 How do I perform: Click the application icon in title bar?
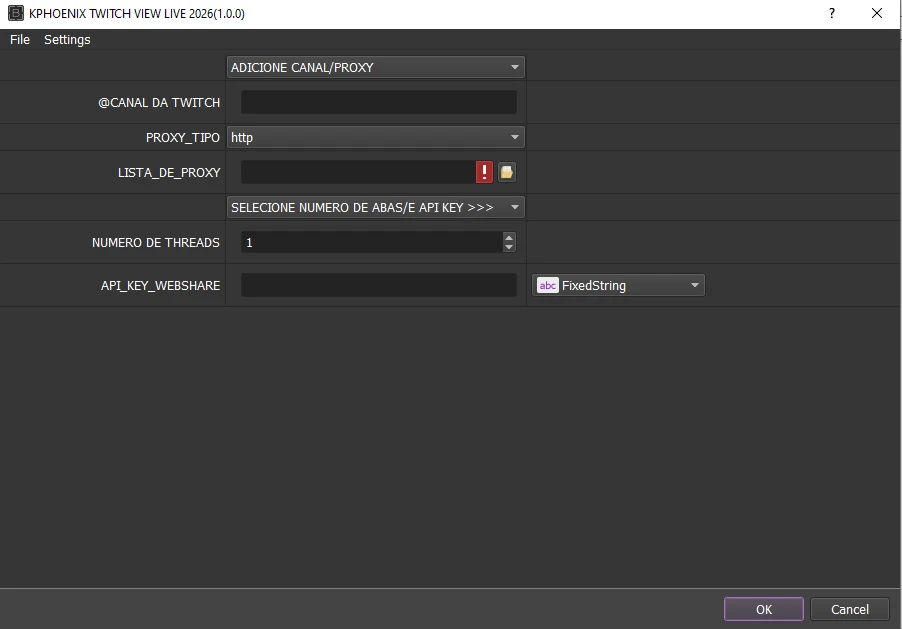pyautogui.click(x=16, y=13)
